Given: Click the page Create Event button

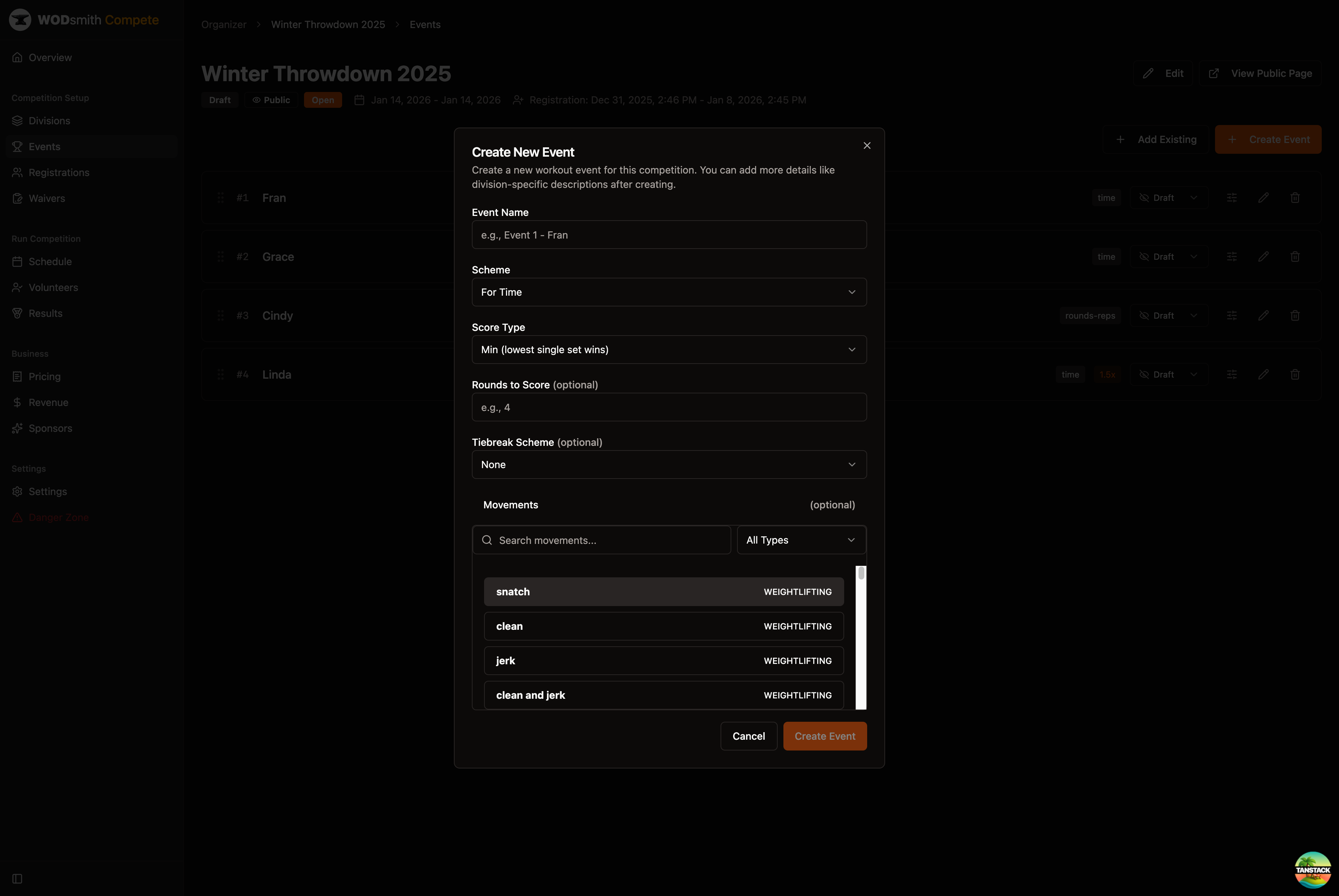Looking at the screenshot, I should pos(1268,139).
